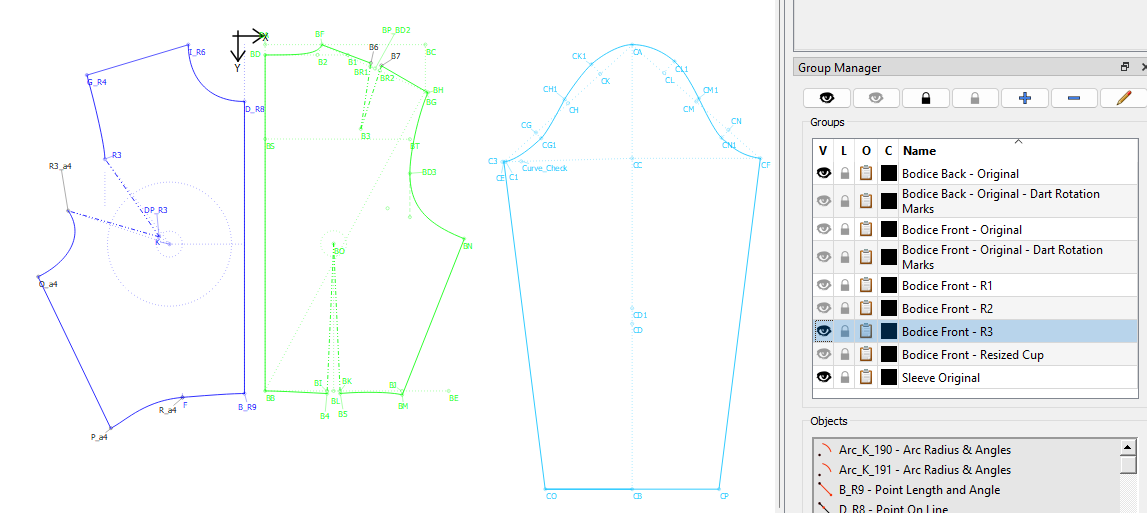Click the hide all groups button
The width and height of the screenshot is (1147, 513).
coord(875,98)
